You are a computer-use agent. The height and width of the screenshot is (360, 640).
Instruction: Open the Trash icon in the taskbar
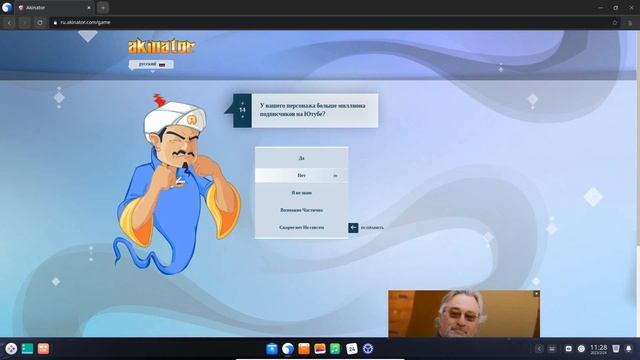[x=616, y=349]
